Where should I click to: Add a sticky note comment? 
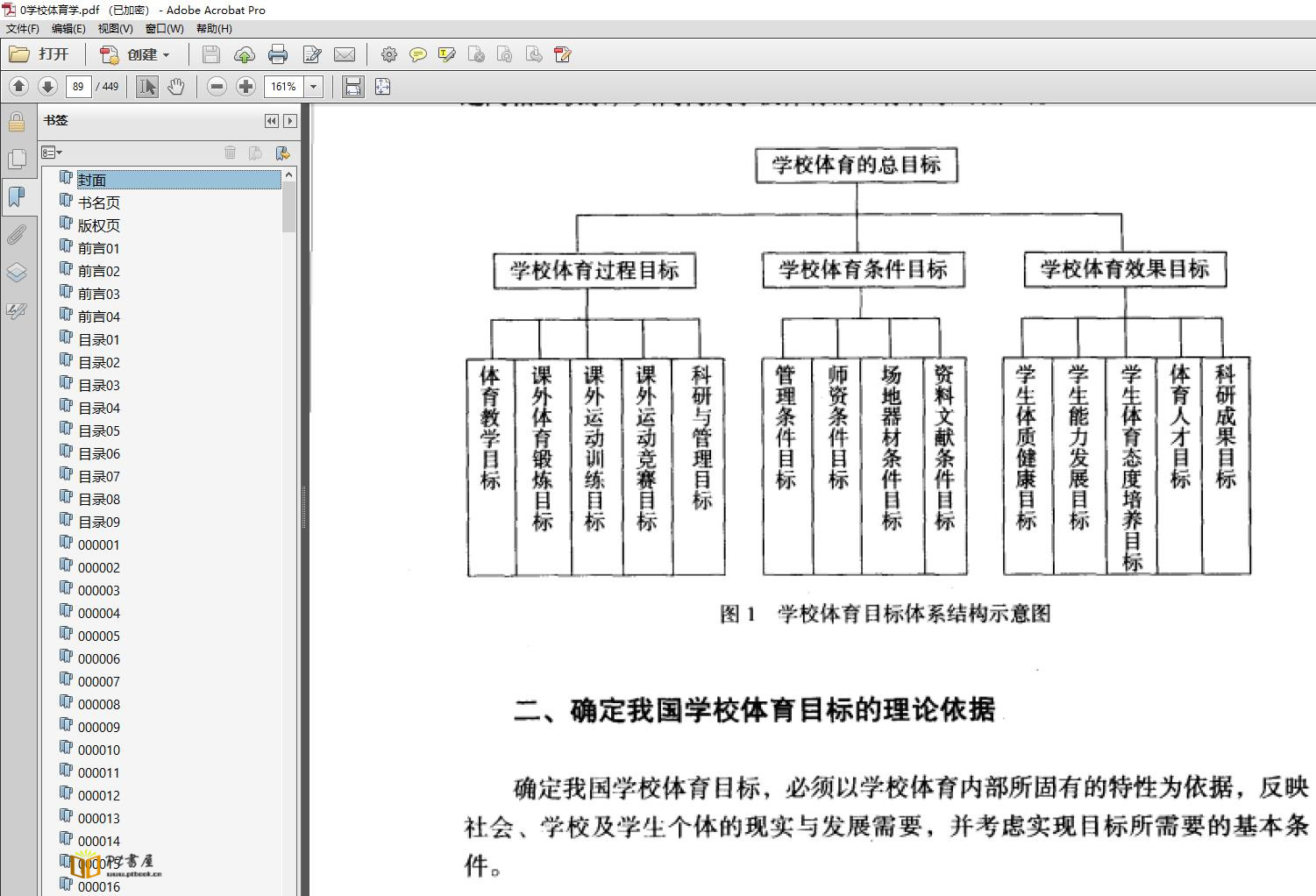pyautogui.click(x=418, y=54)
